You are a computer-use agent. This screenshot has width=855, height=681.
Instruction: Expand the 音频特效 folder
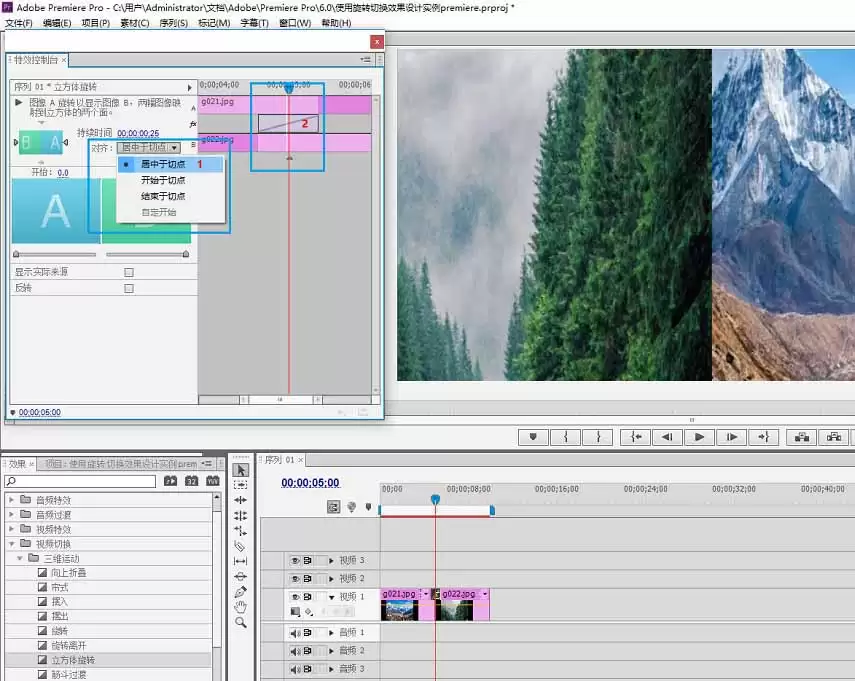(x=11, y=499)
